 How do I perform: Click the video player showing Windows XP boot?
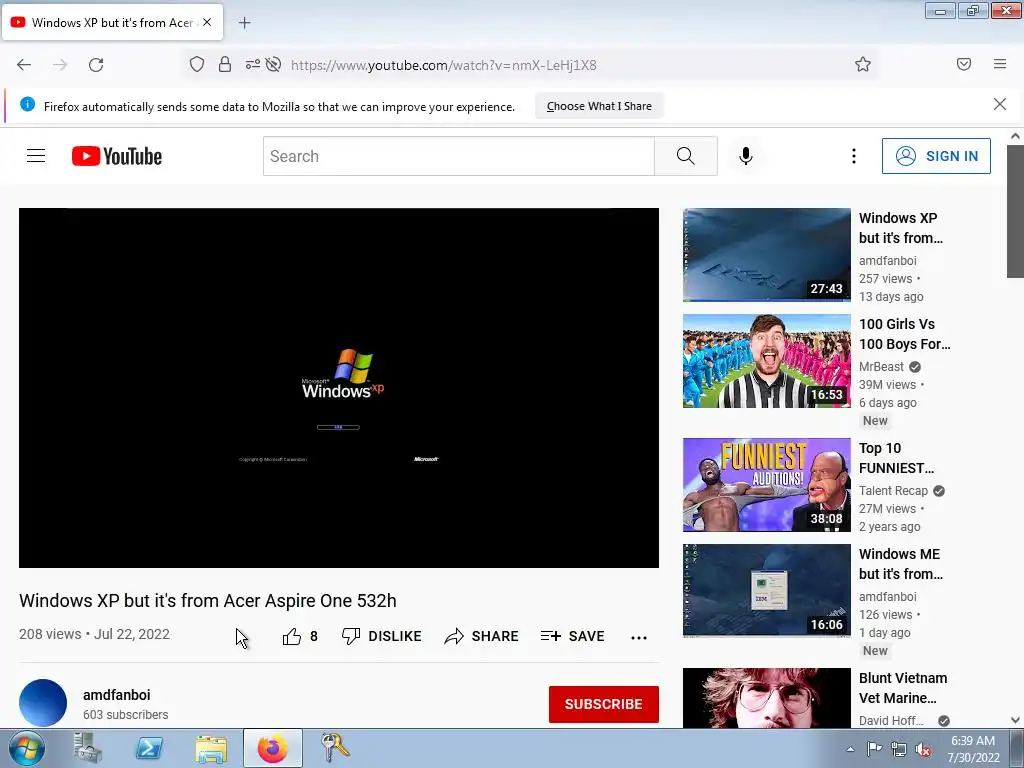point(339,388)
